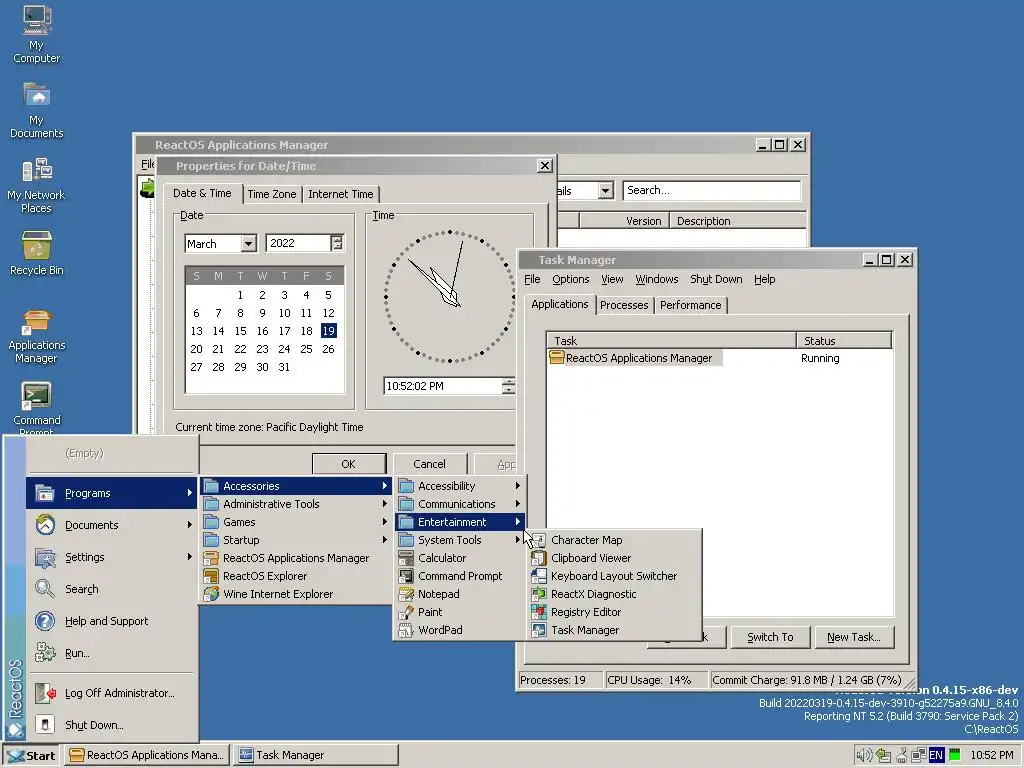Viewport: 1024px width, 768px height.
Task: Click Task Manager icon in System Tools submenu
Action: tap(539, 630)
